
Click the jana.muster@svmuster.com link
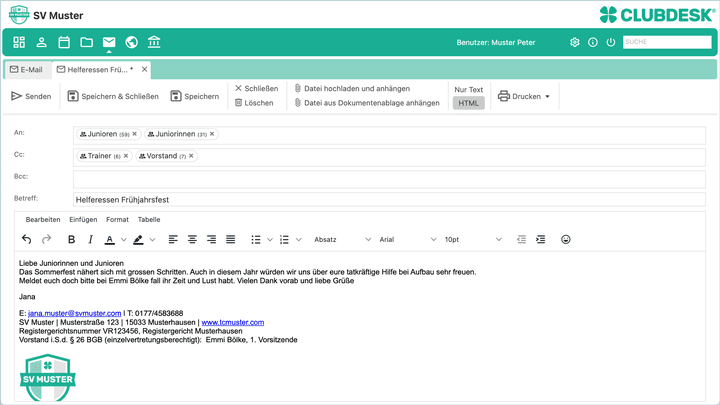point(74,313)
